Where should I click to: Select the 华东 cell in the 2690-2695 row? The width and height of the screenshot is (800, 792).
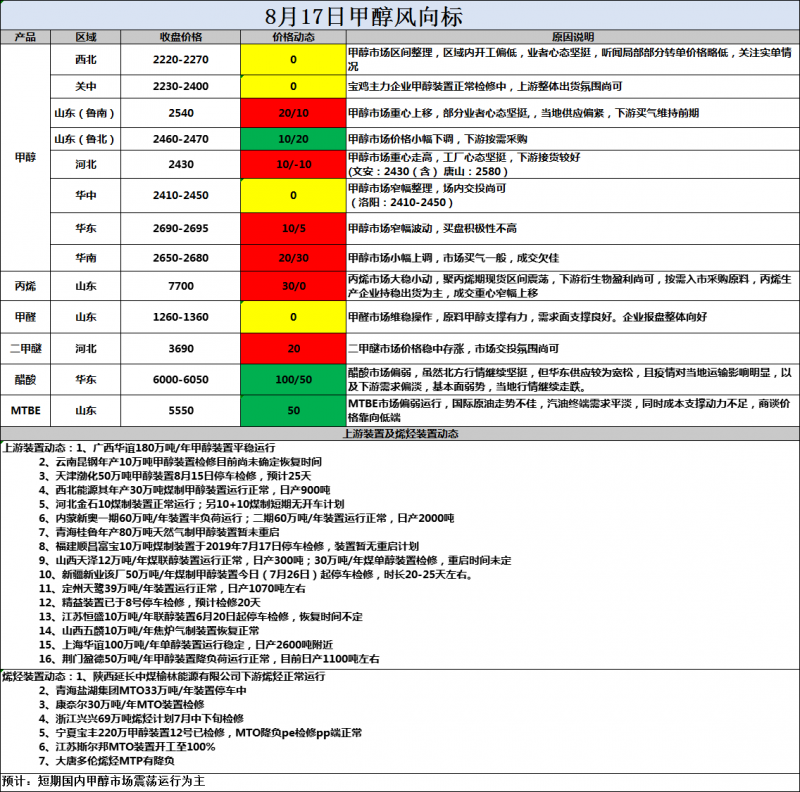pos(86,229)
